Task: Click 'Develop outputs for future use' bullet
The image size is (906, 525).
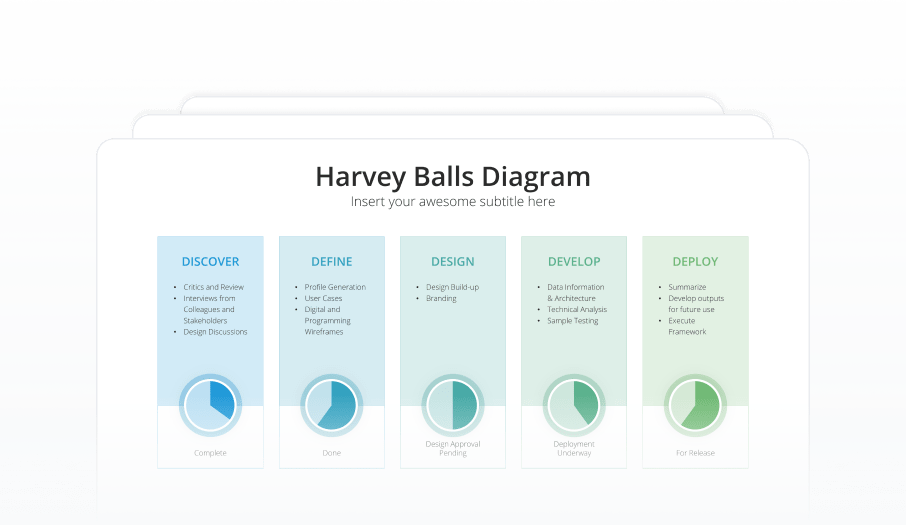Action: tap(696, 304)
